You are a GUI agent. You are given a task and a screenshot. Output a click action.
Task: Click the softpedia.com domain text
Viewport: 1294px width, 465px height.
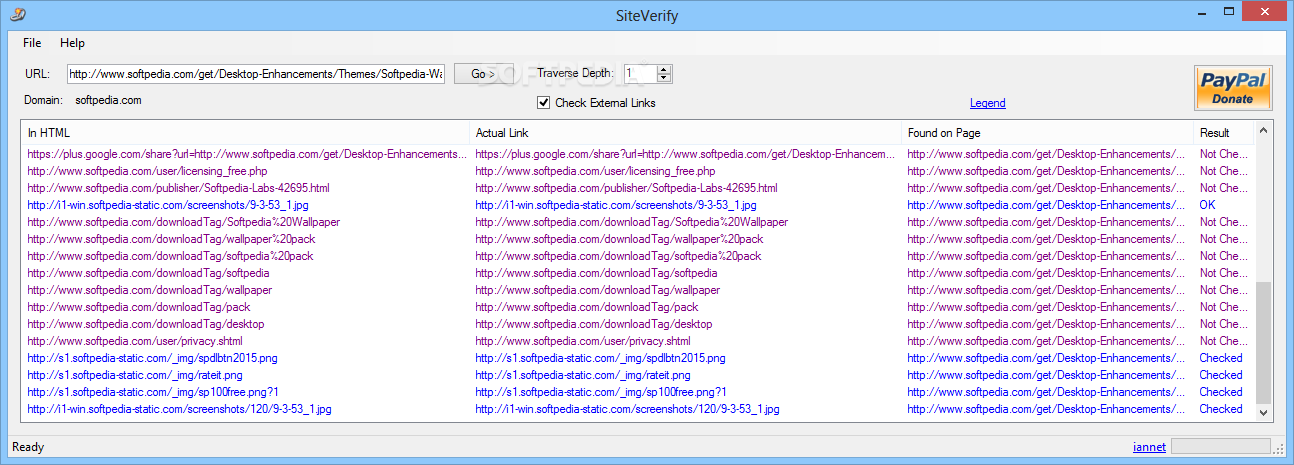(108, 100)
